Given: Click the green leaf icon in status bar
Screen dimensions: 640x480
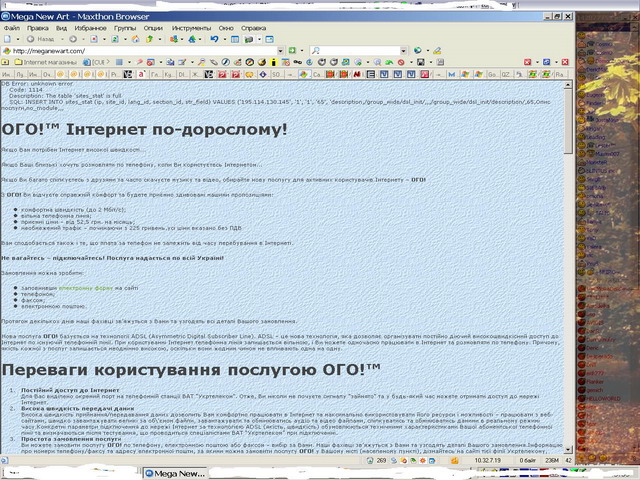Looking at the screenshot, I should coord(413,460).
